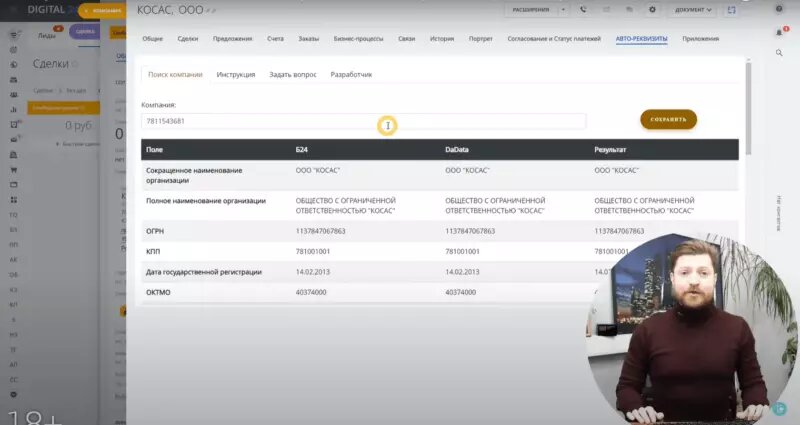The image size is (800, 425).
Task: Click the DaData column header
Action: [x=457, y=149]
